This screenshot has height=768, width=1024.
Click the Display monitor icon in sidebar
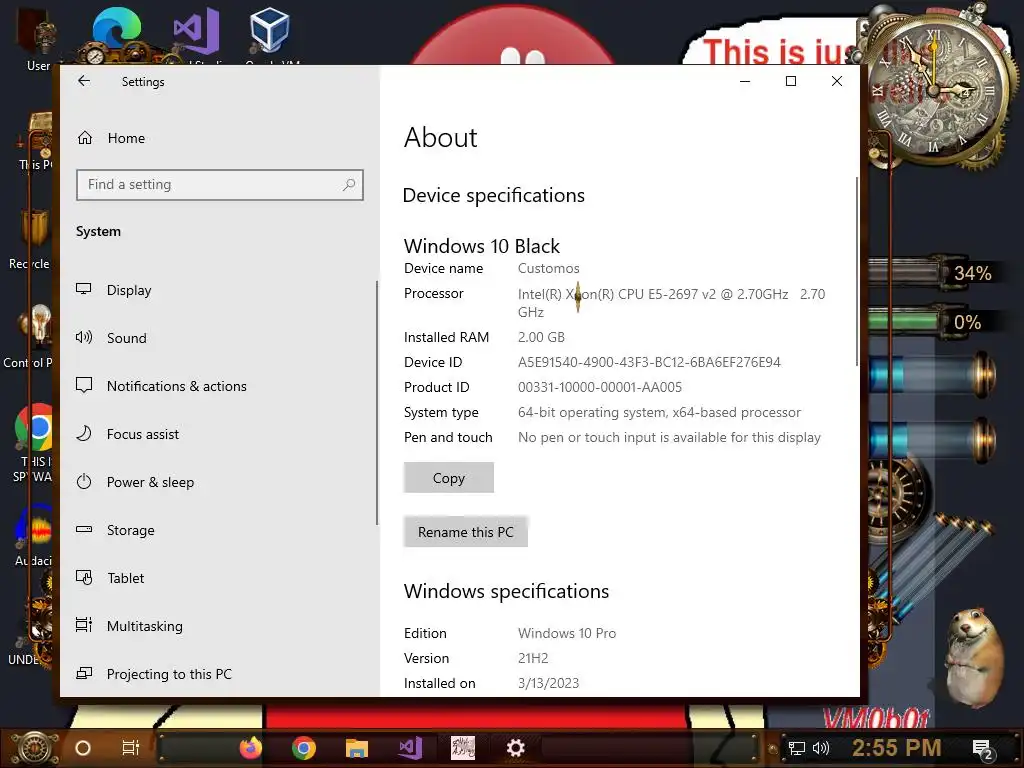pyautogui.click(x=84, y=289)
